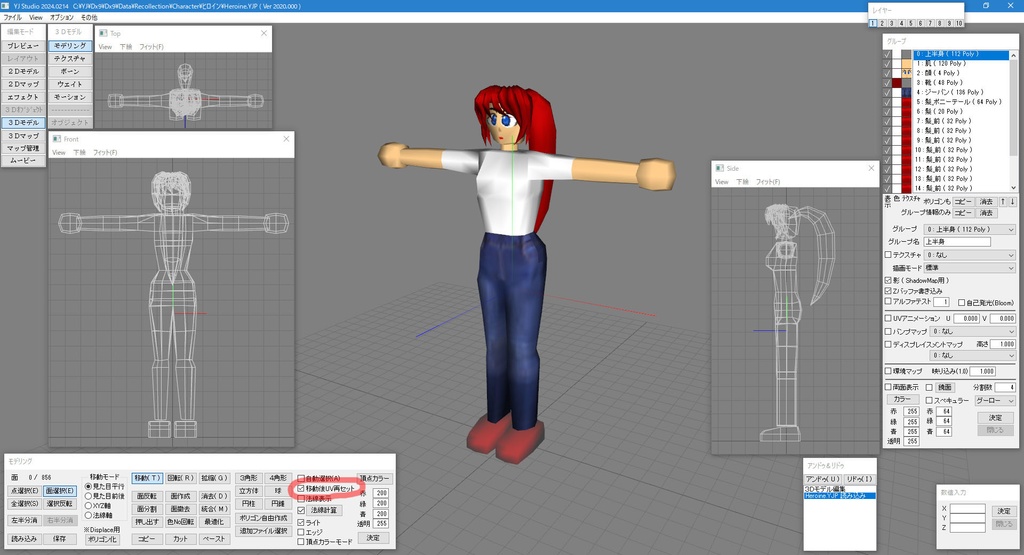Select the XYZ軸 move mode radio button
This screenshot has height=555, width=1024.
pyautogui.click(x=88, y=506)
